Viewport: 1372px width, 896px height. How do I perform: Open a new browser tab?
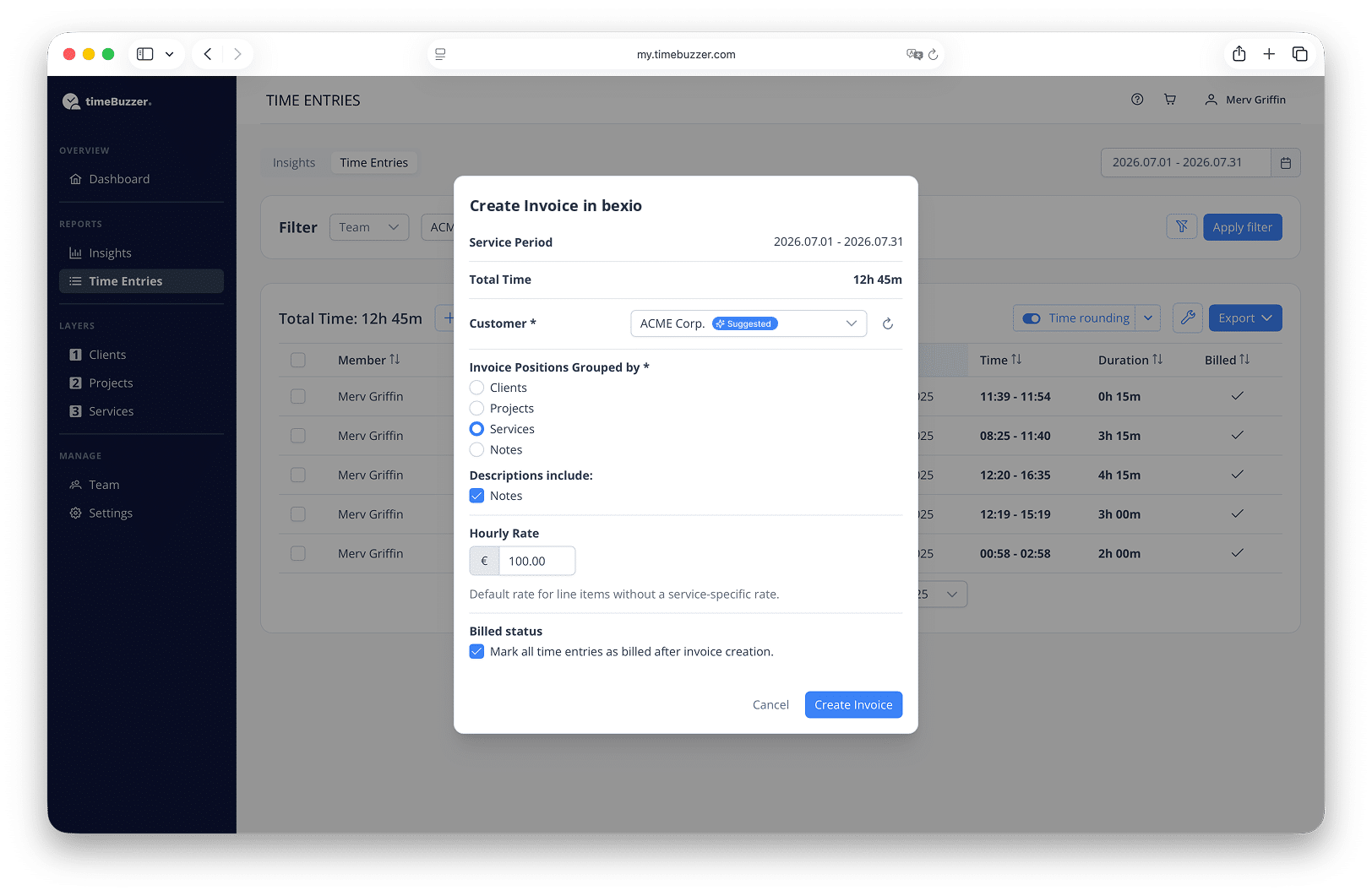1269,54
